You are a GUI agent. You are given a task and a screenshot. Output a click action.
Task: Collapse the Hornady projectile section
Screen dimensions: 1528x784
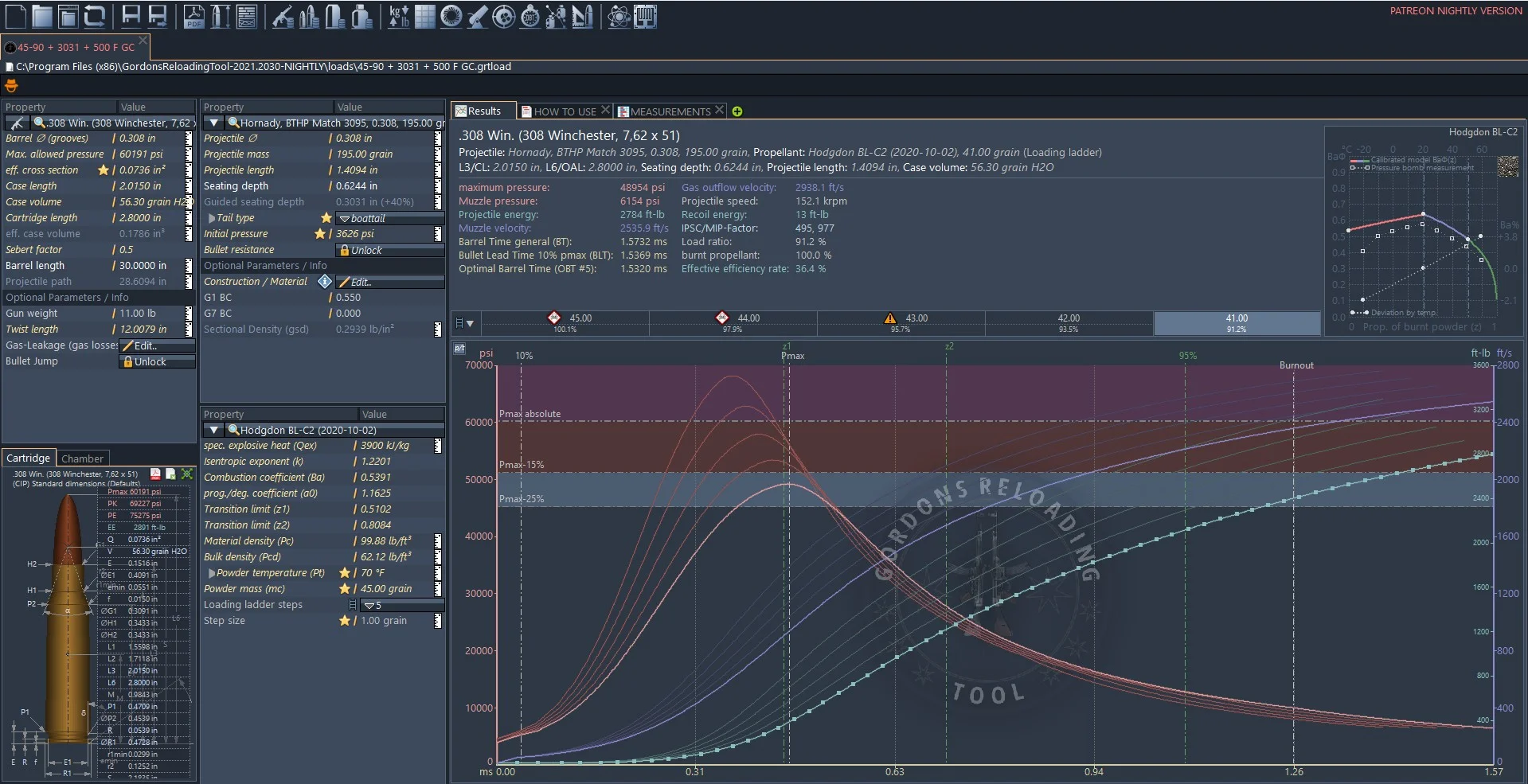tap(213, 123)
